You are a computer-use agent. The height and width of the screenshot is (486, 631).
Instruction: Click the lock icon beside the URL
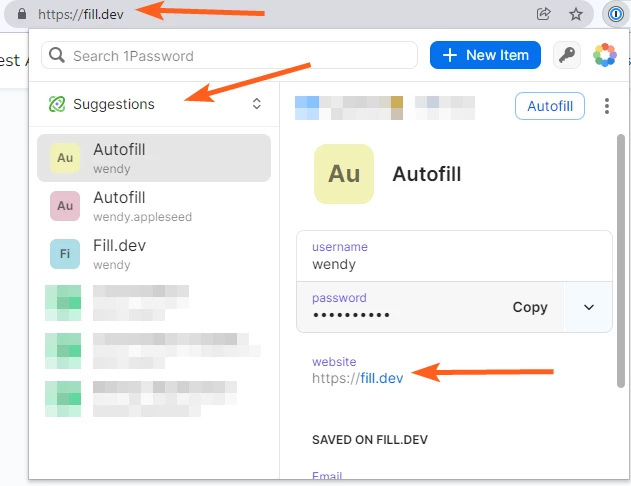(x=22, y=14)
